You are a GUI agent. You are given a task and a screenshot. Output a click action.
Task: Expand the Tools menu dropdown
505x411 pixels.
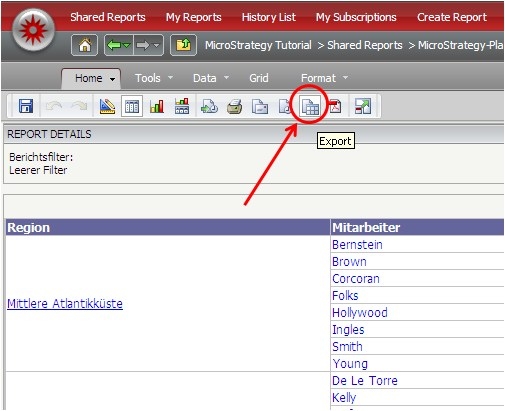(x=170, y=77)
